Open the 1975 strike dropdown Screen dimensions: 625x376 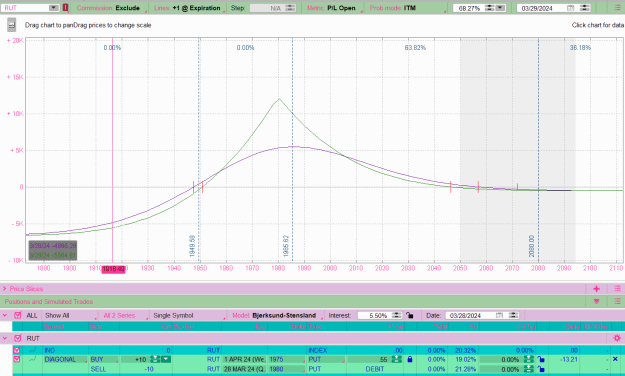(x=286, y=359)
